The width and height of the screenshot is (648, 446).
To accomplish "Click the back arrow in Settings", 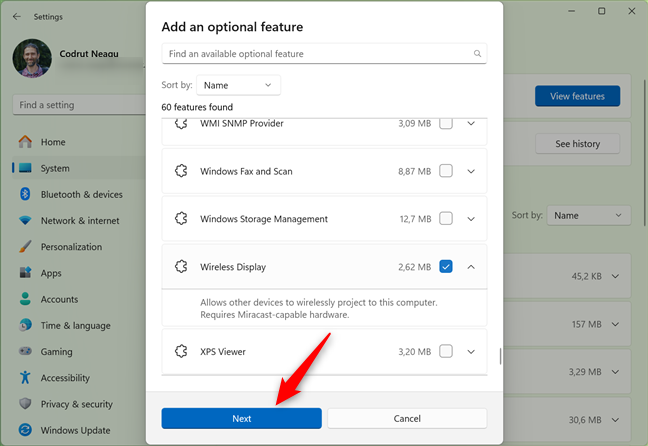I will click(17, 17).
